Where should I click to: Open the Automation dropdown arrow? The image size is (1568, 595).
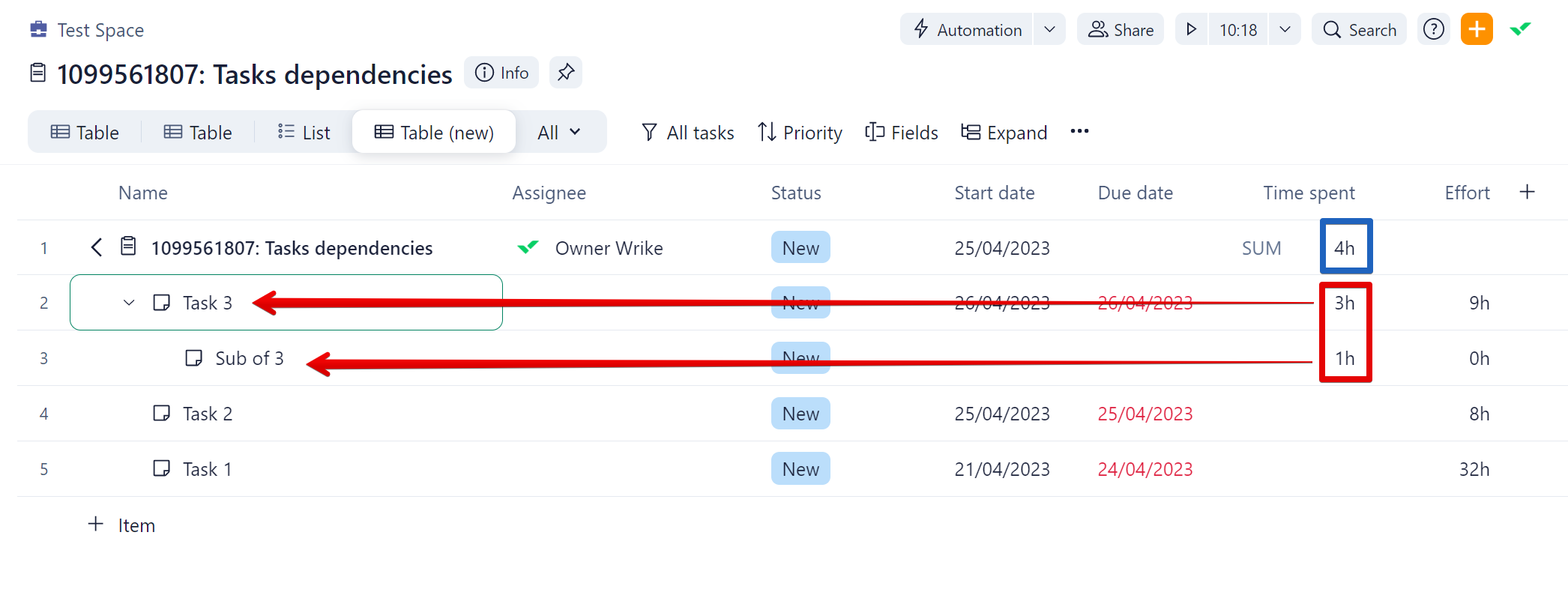pos(1049,29)
